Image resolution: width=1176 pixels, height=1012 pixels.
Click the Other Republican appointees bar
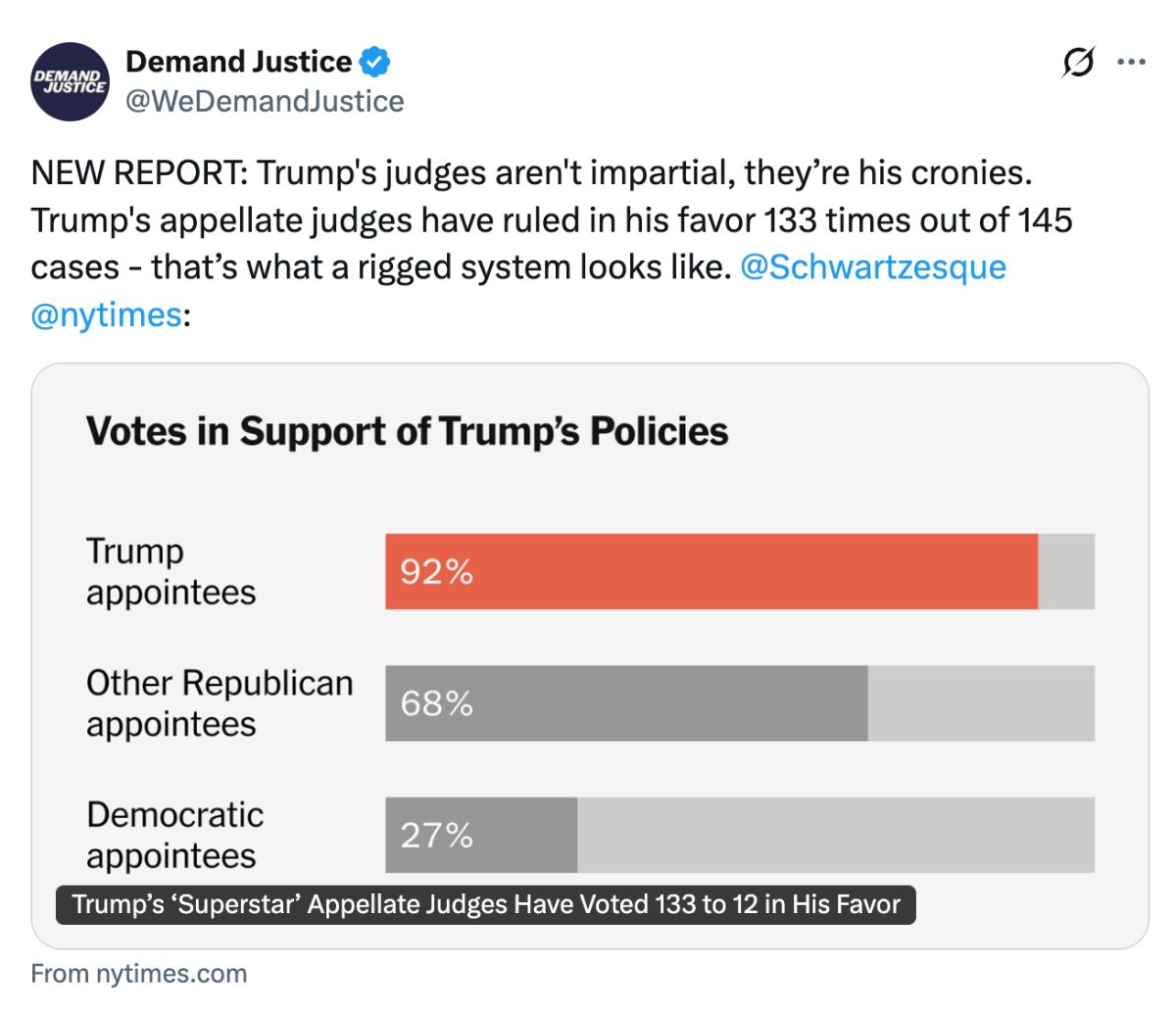(x=627, y=704)
